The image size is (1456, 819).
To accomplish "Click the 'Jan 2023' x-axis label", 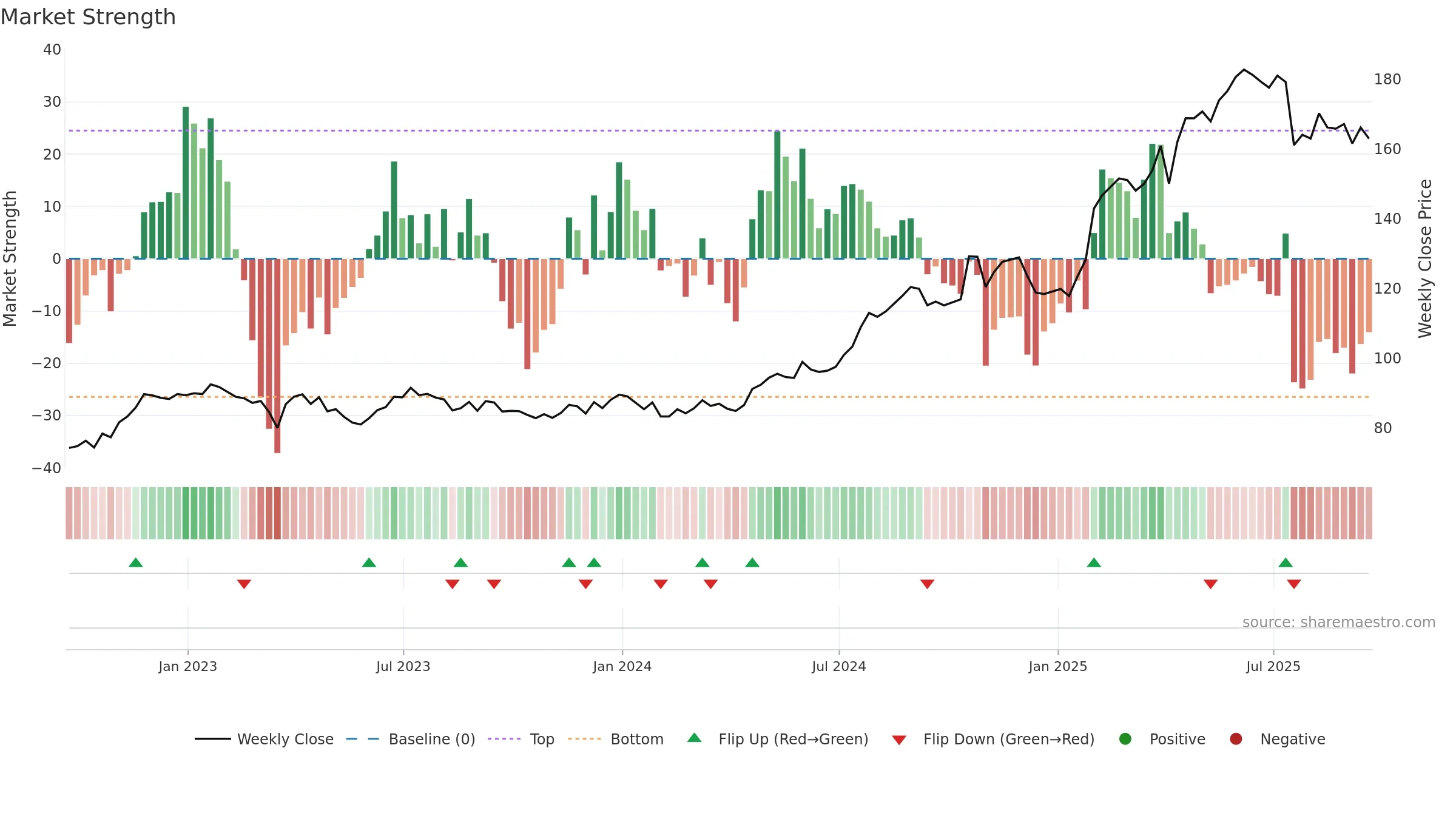I will pyautogui.click(x=188, y=666).
